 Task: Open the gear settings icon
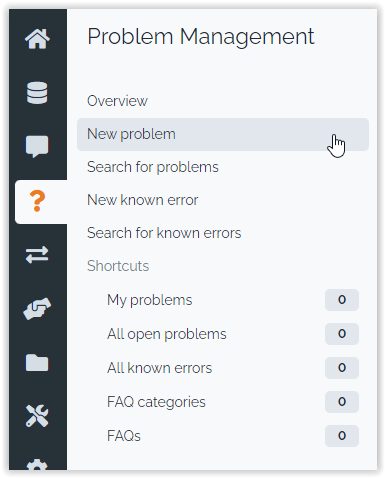click(37, 465)
